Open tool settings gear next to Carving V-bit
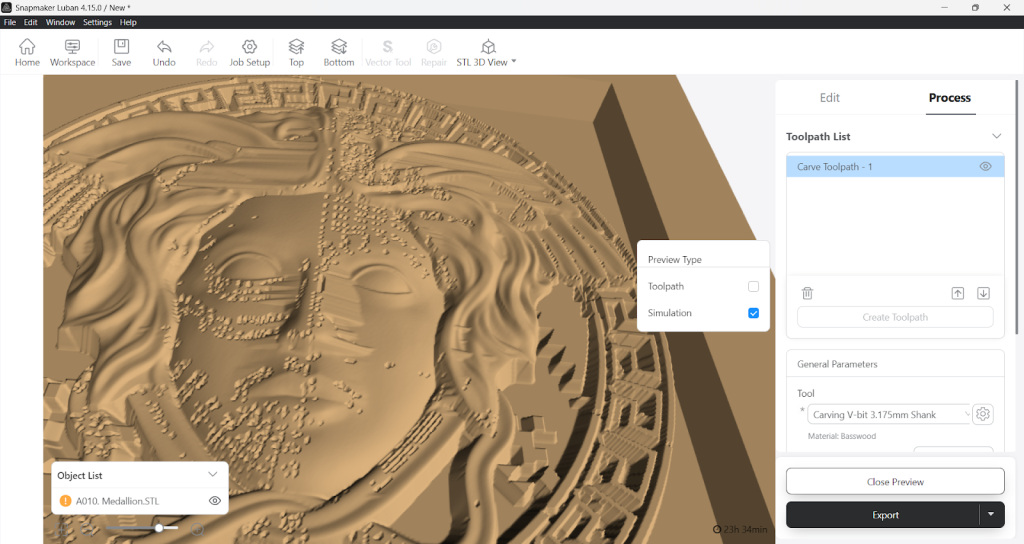 coord(983,414)
